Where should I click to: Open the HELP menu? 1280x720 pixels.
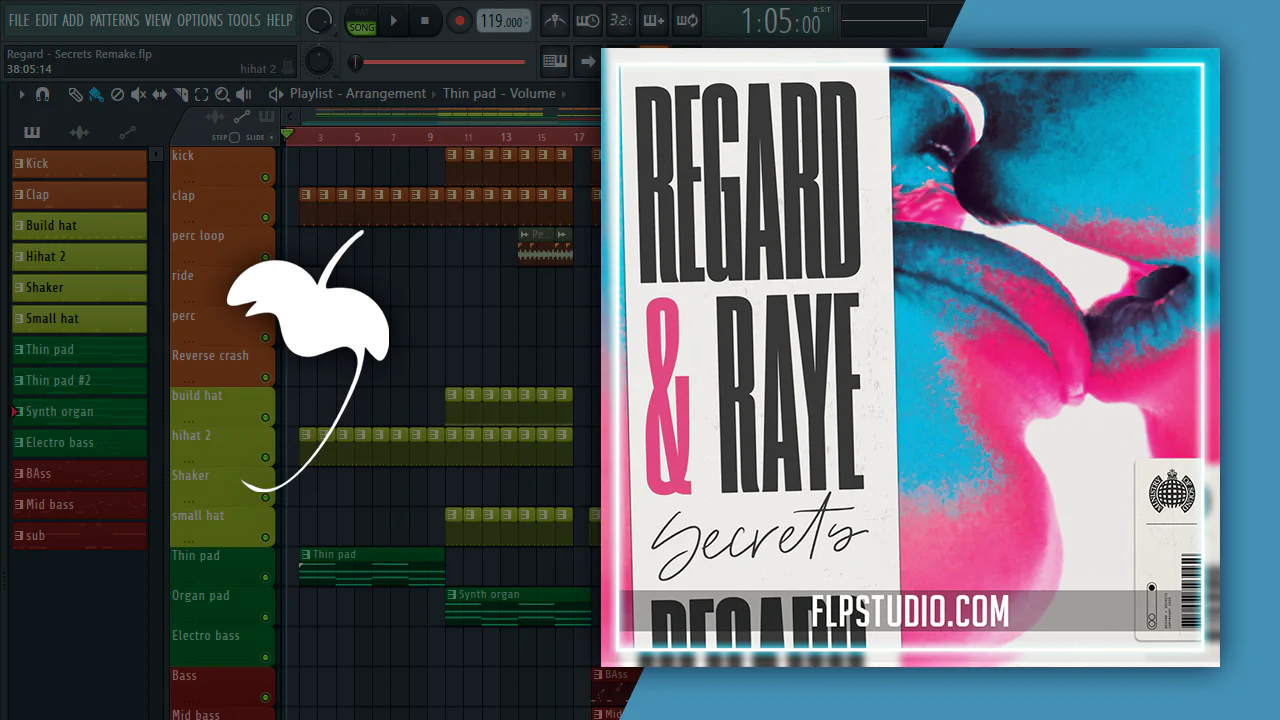(x=280, y=20)
